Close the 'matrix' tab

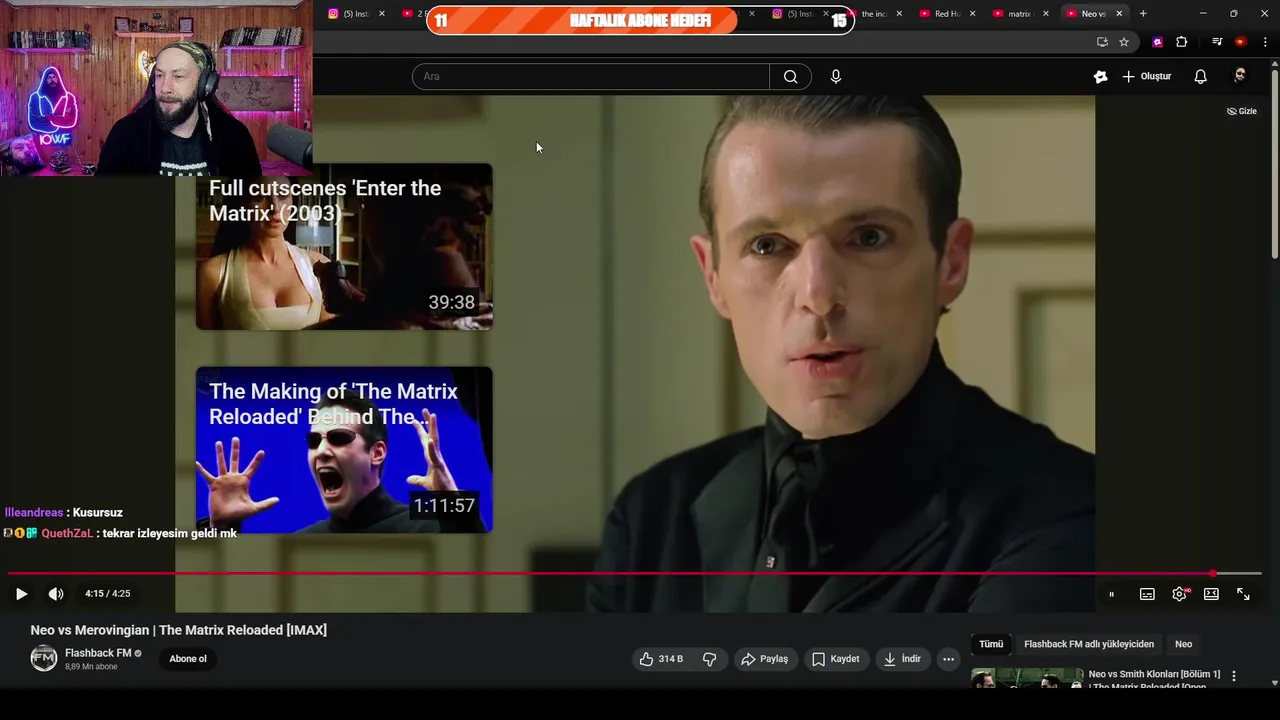pyautogui.click(x=1046, y=14)
